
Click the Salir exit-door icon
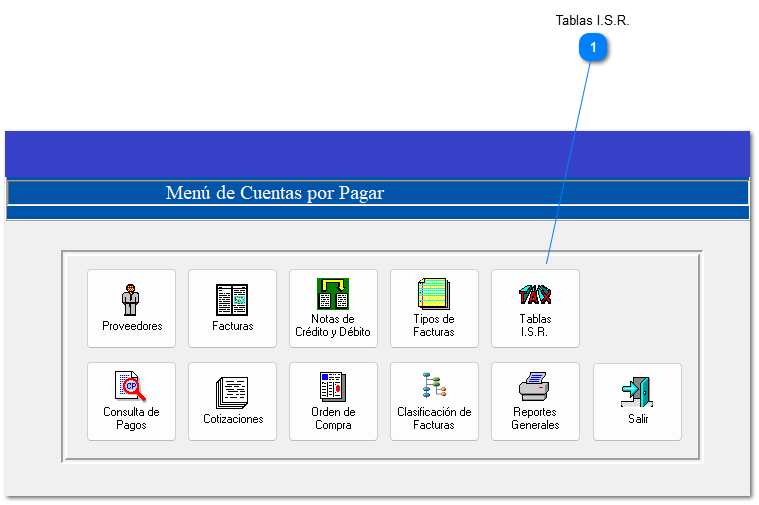[637, 392]
